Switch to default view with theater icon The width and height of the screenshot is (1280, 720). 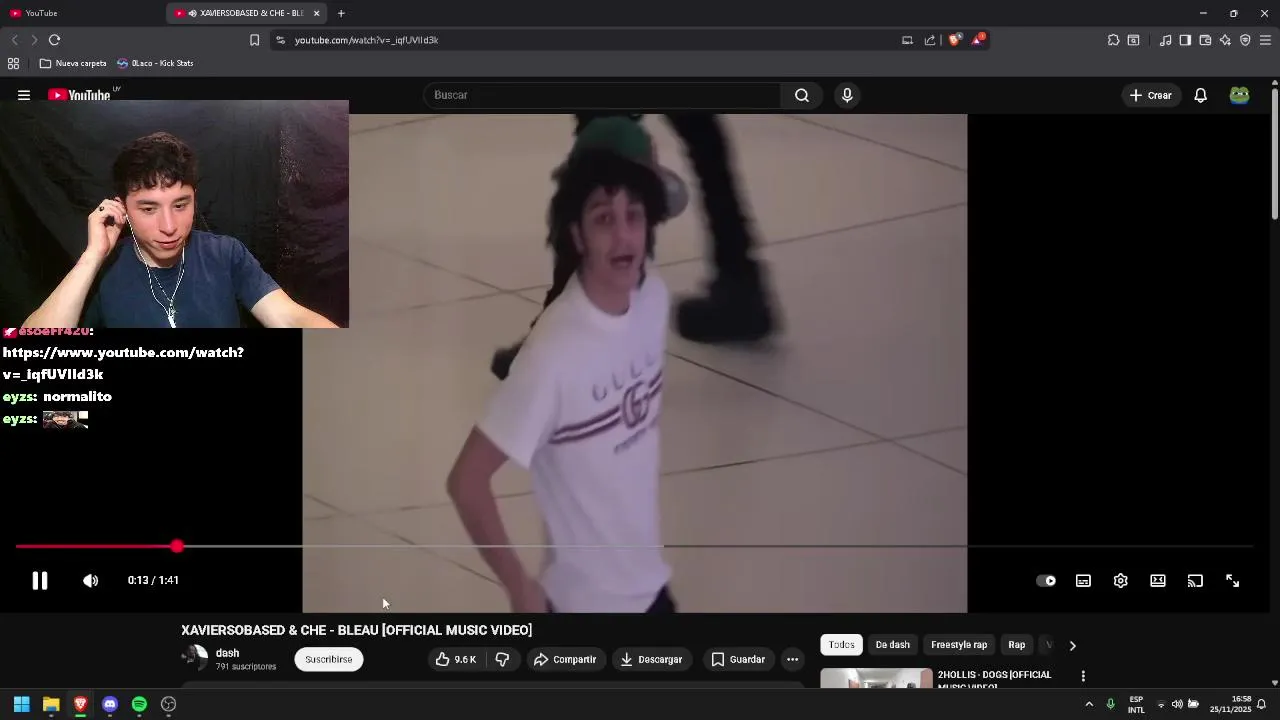[x=1158, y=580]
